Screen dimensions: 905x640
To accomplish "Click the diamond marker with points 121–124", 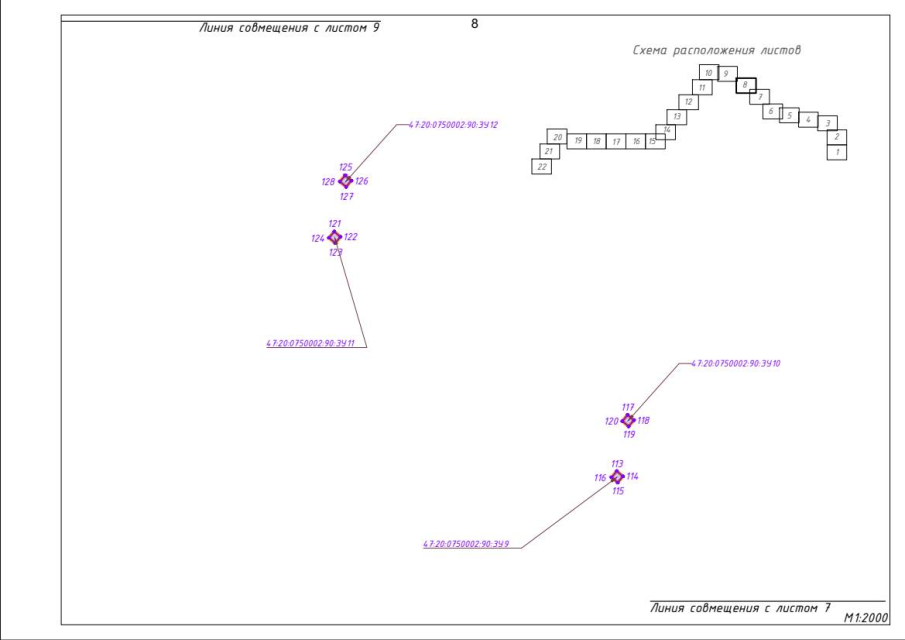I will pyautogui.click(x=335, y=237).
